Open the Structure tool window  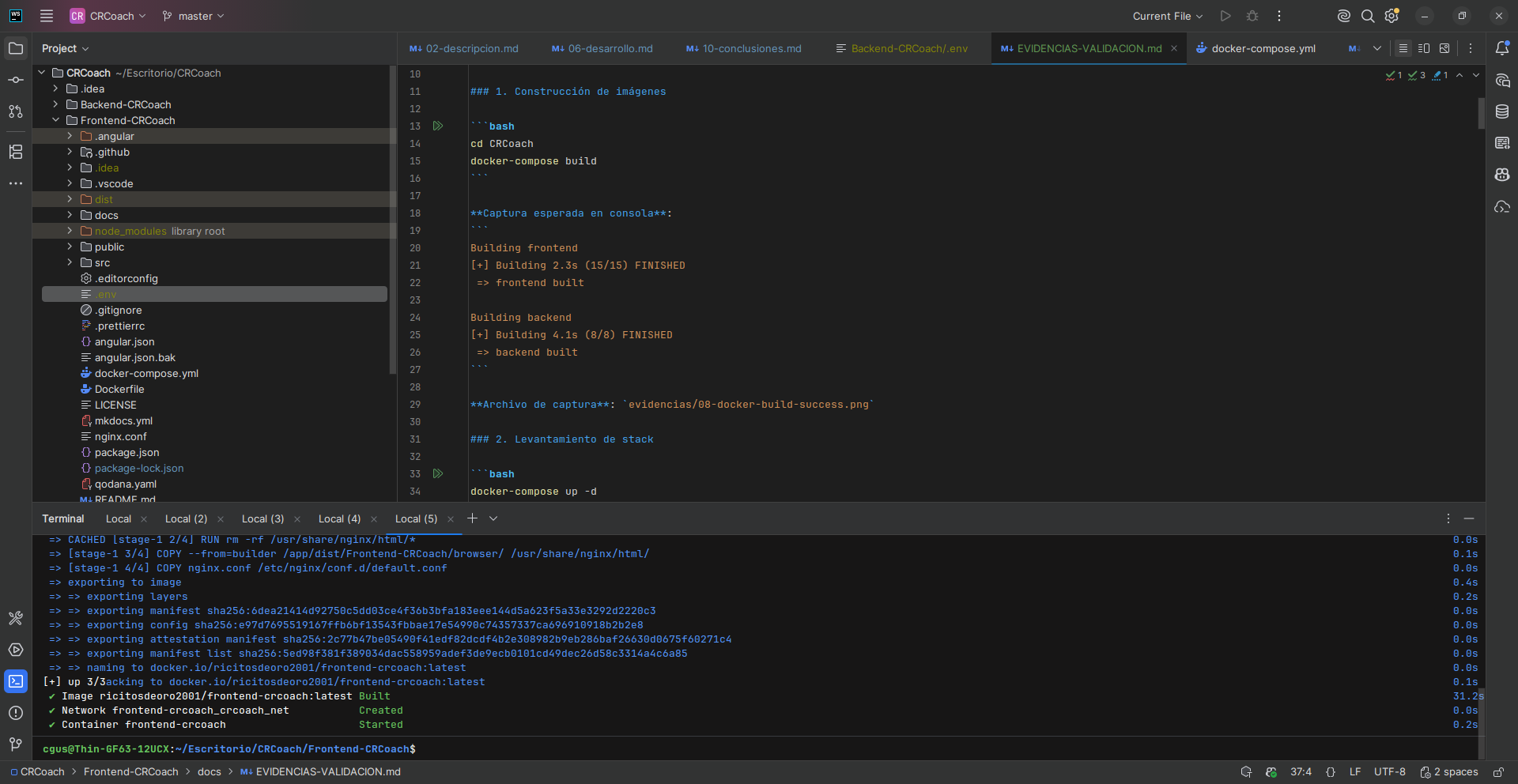point(16,152)
